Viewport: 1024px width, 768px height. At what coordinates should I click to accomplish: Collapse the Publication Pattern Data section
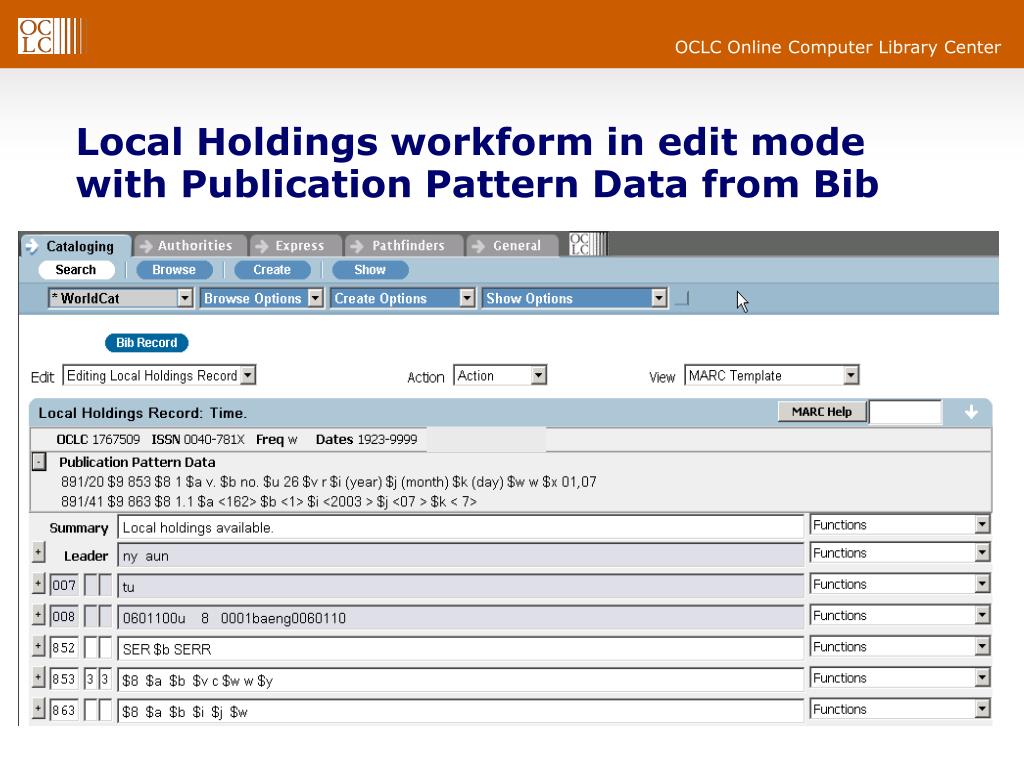39,462
